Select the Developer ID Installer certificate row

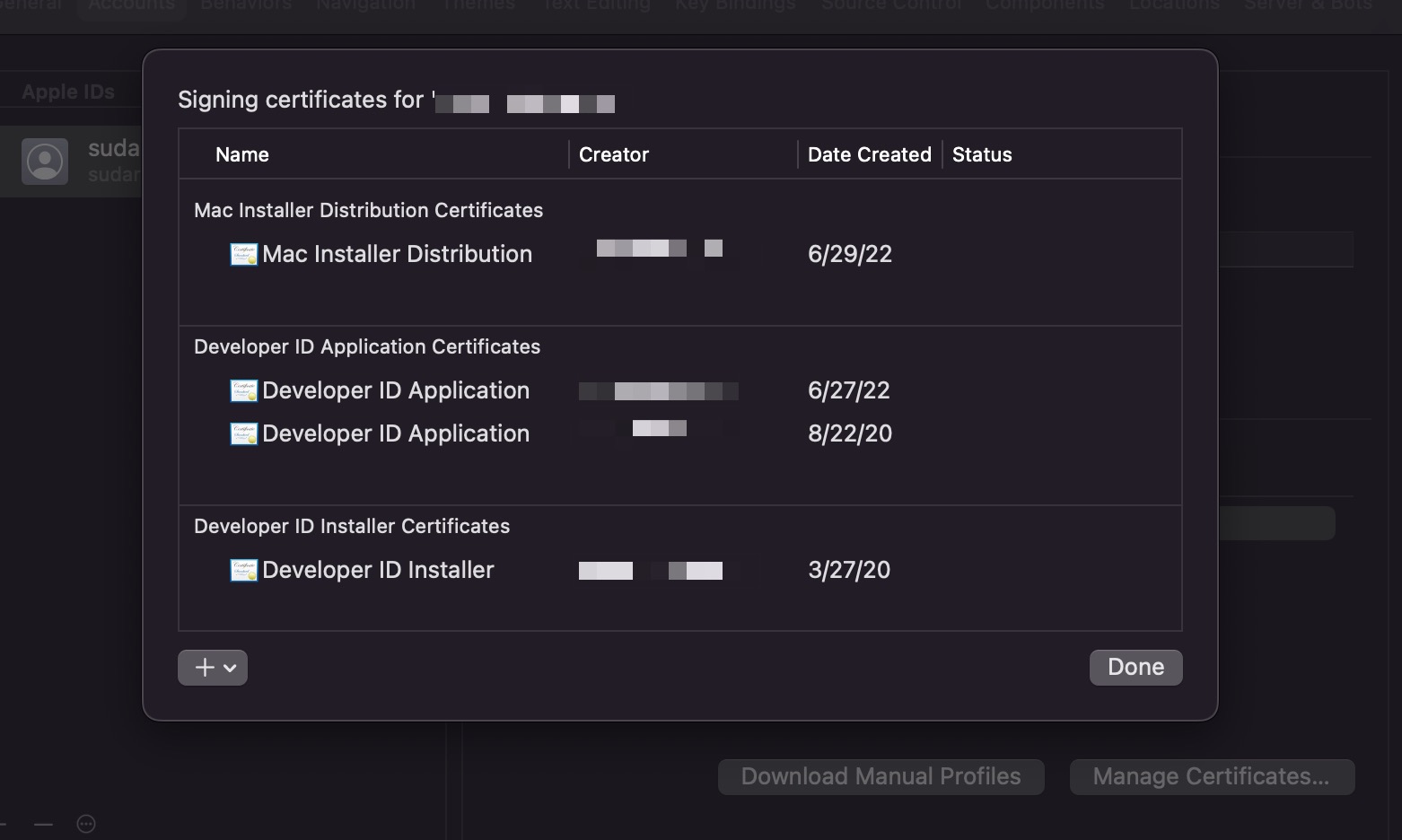pos(377,569)
